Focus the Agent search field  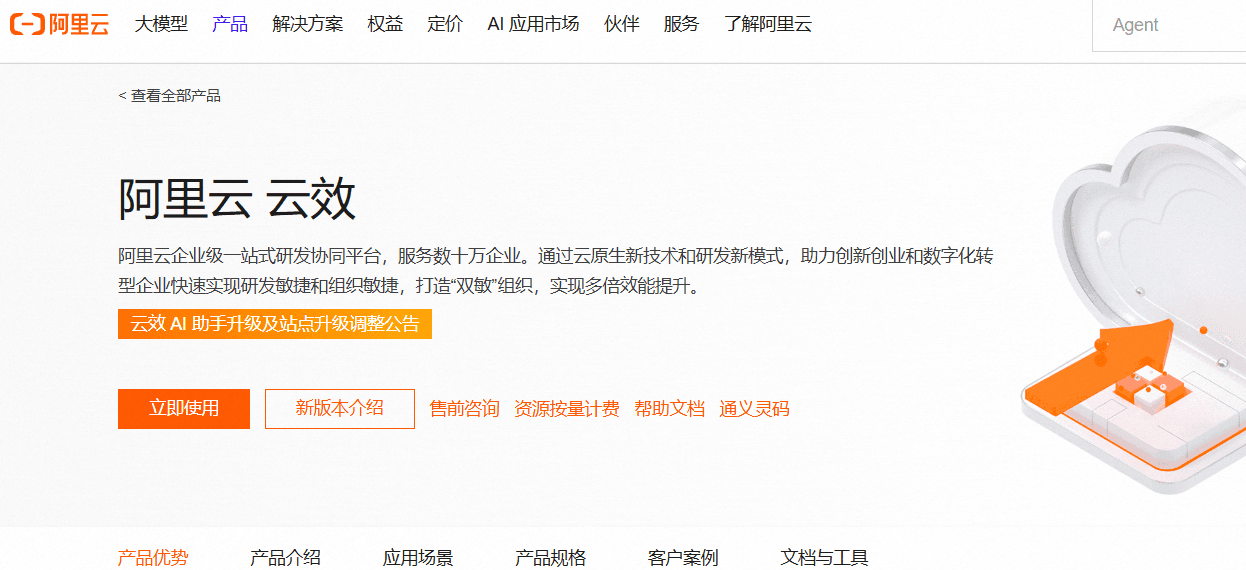tap(1169, 25)
